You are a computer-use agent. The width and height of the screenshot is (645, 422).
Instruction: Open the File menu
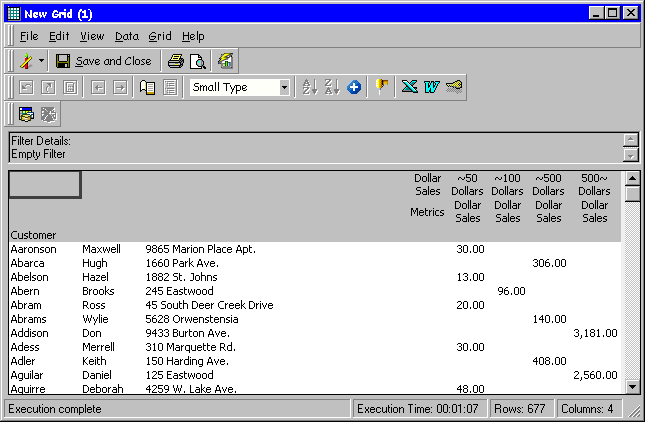tap(29, 37)
